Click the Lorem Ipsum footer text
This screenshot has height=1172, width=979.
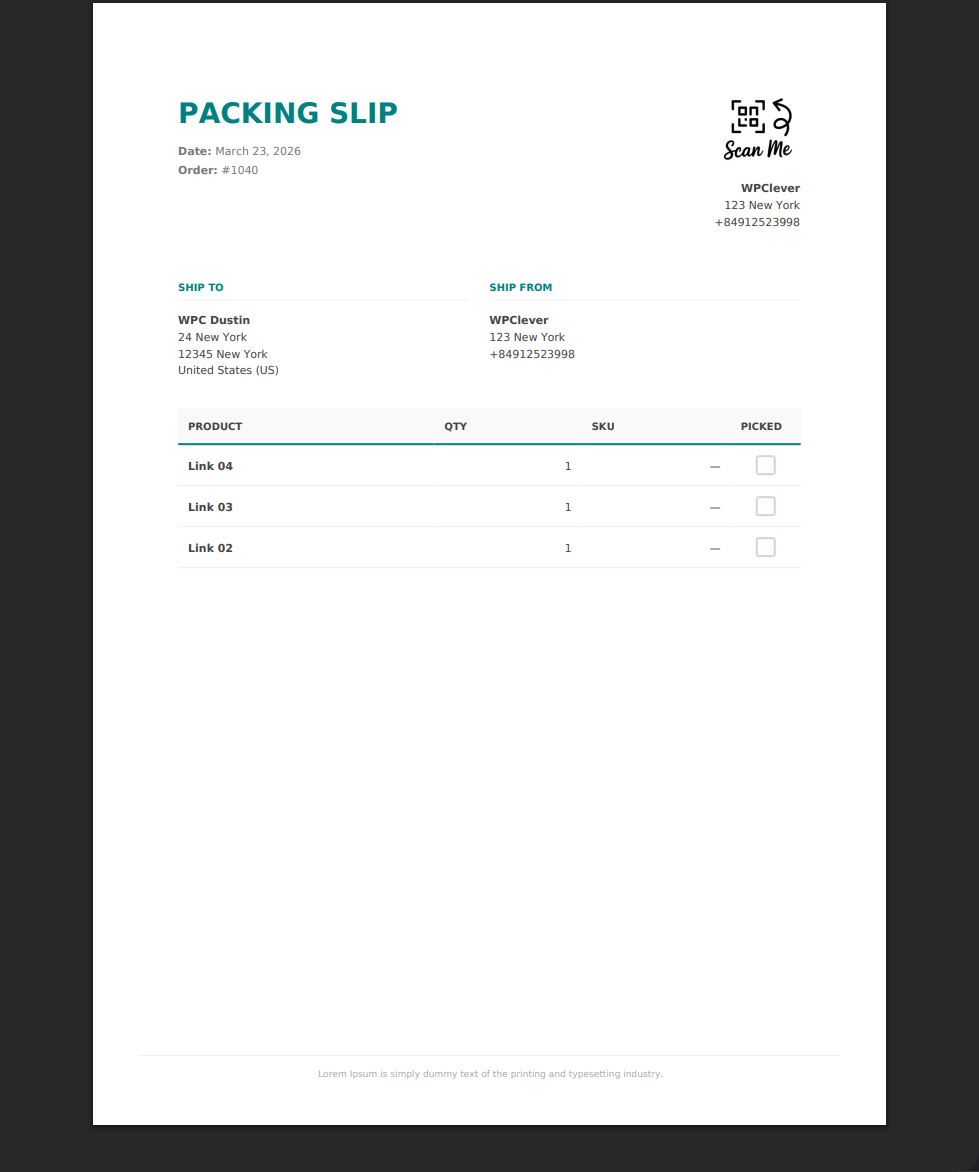pyautogui.click(x=490, y=1075)
